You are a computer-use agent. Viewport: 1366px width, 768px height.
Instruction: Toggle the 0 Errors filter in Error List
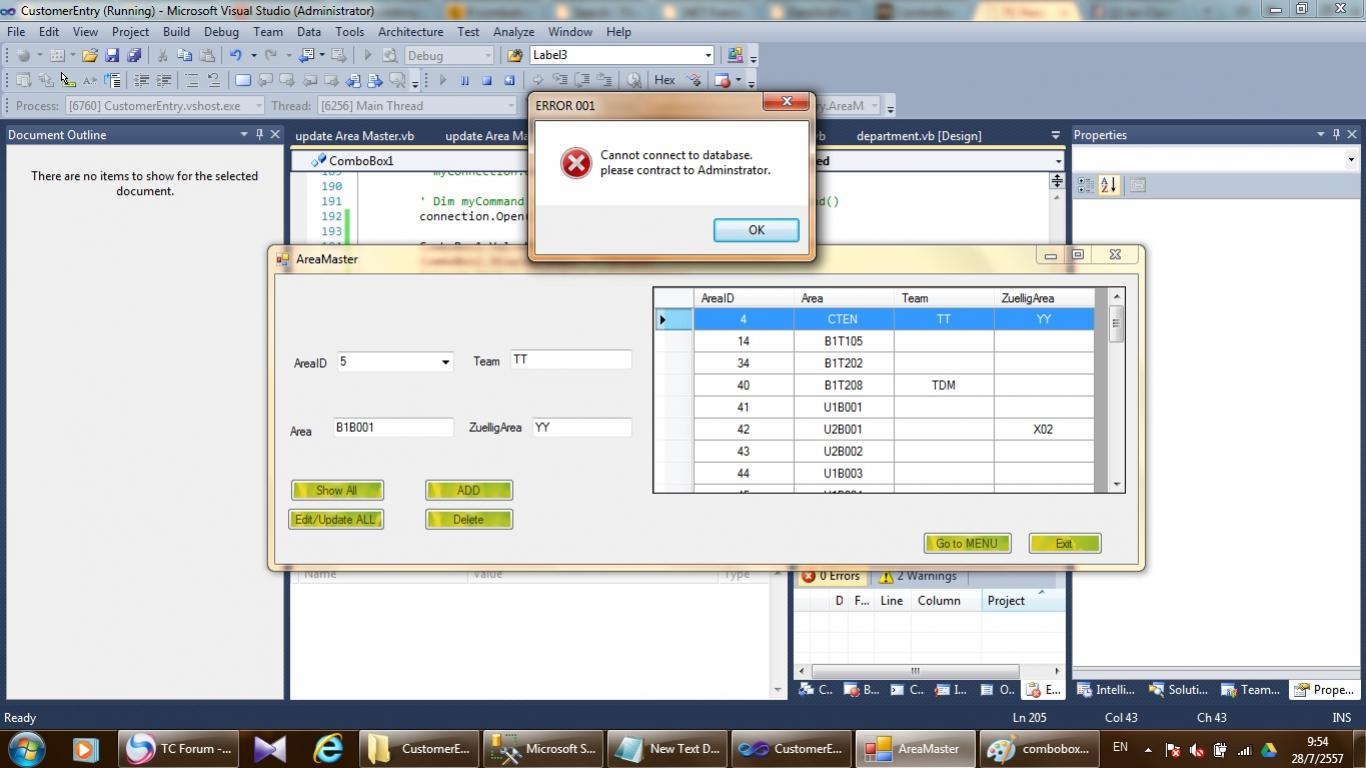[832, 576]
